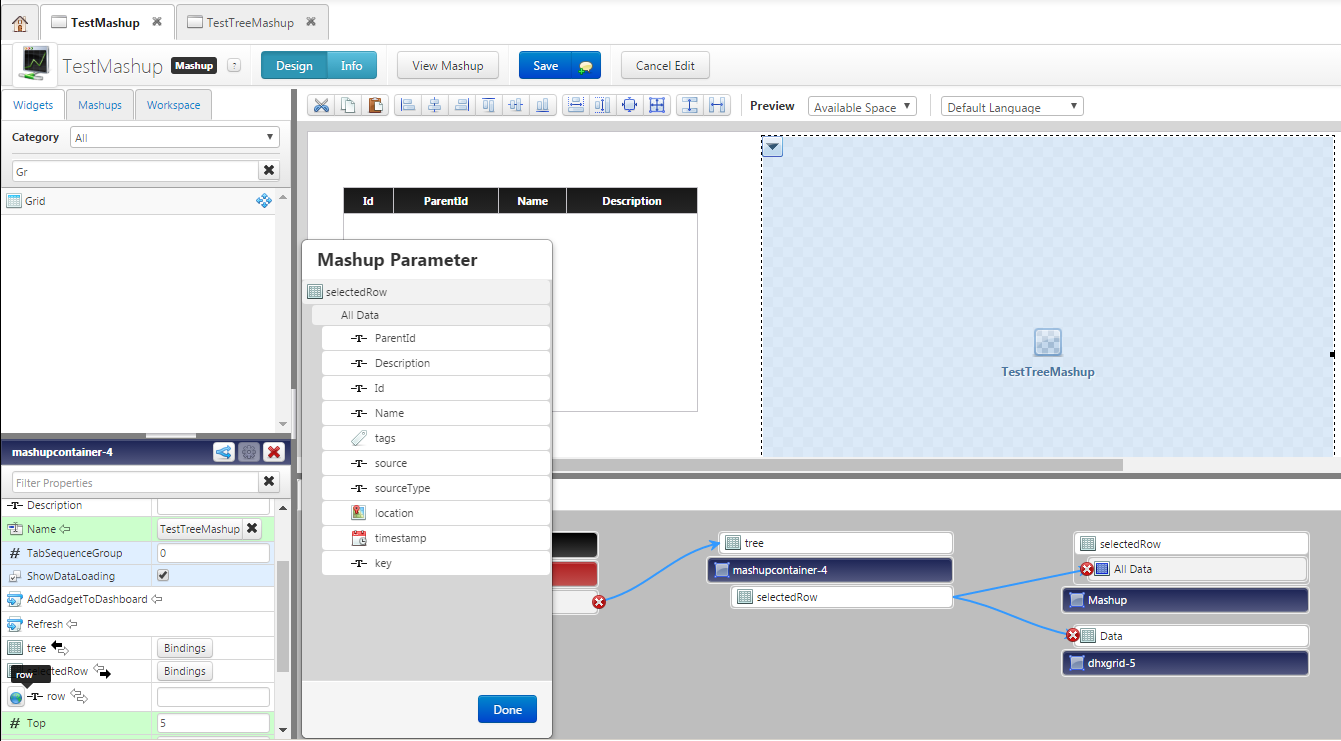Open the Home tab icon
Screen dimensions: 1341x741
point(20,22)
